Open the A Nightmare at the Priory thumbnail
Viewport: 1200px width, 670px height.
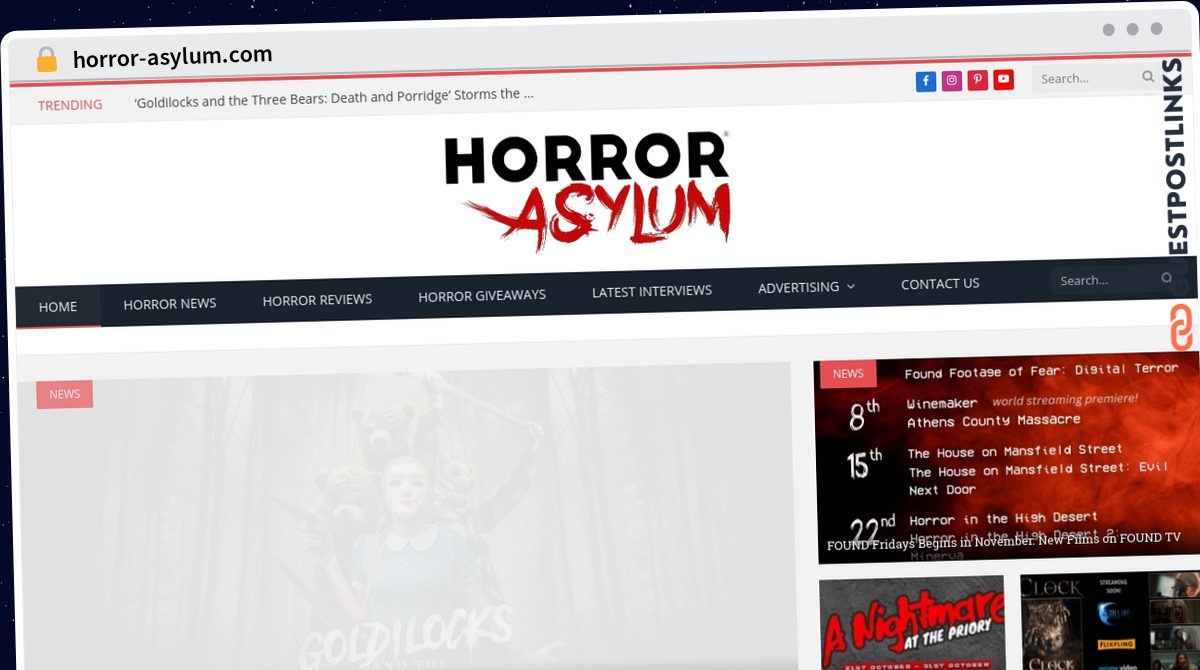pyautogui.click(x=912, y=623)
